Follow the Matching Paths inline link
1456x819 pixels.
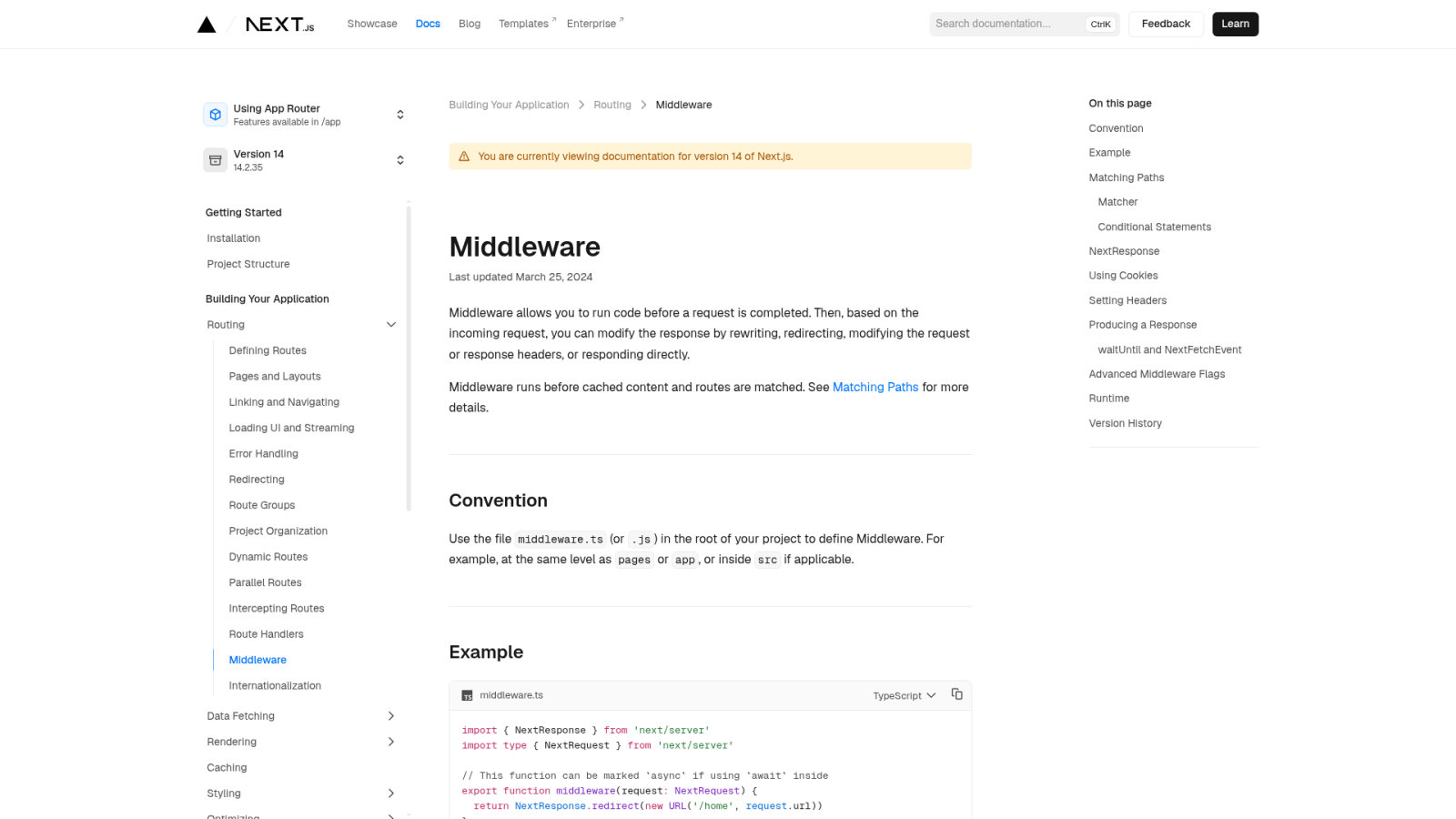click(x=875, y=387)
